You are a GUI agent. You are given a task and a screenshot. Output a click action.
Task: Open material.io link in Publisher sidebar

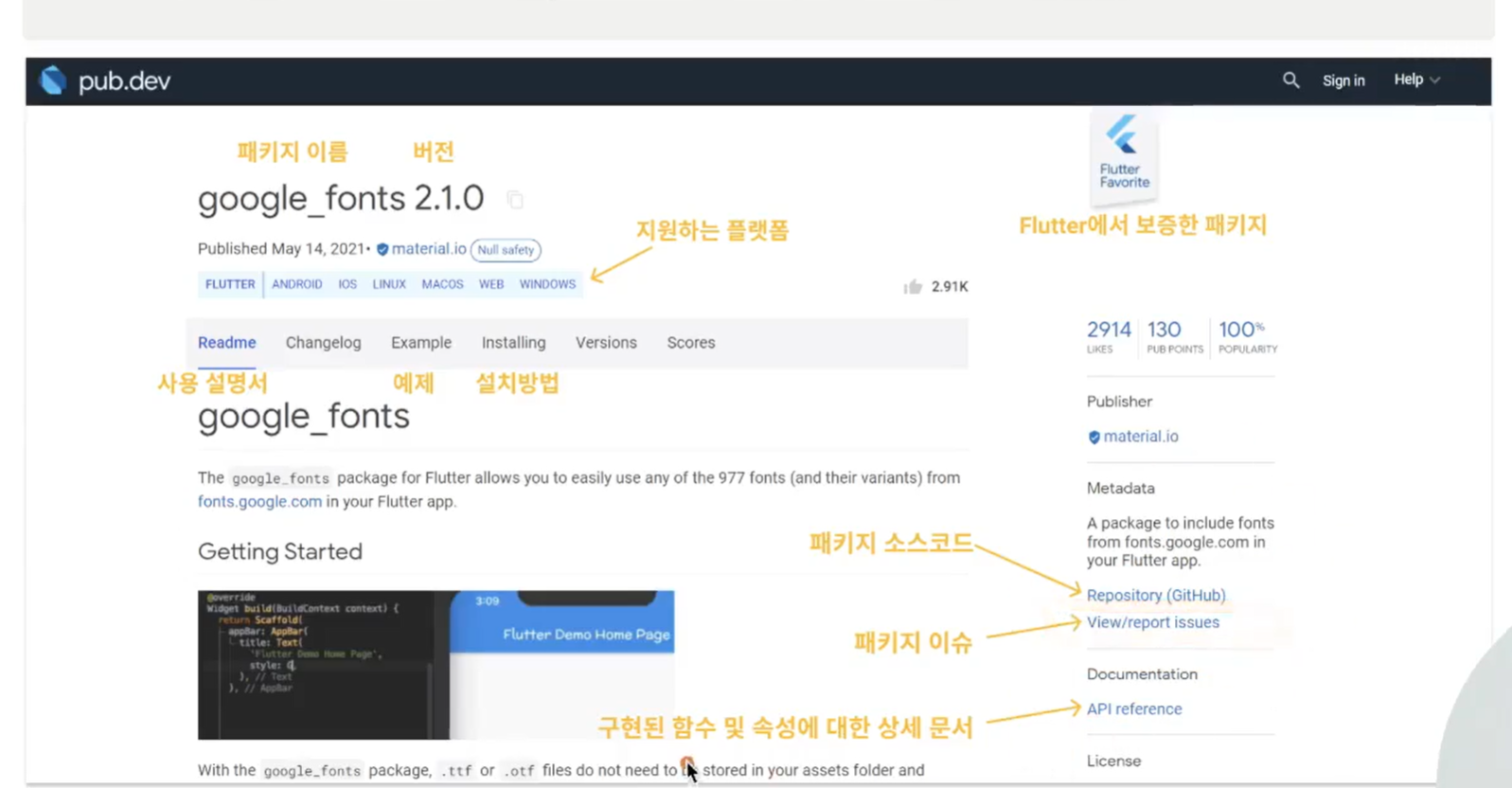pos(1141,437)
